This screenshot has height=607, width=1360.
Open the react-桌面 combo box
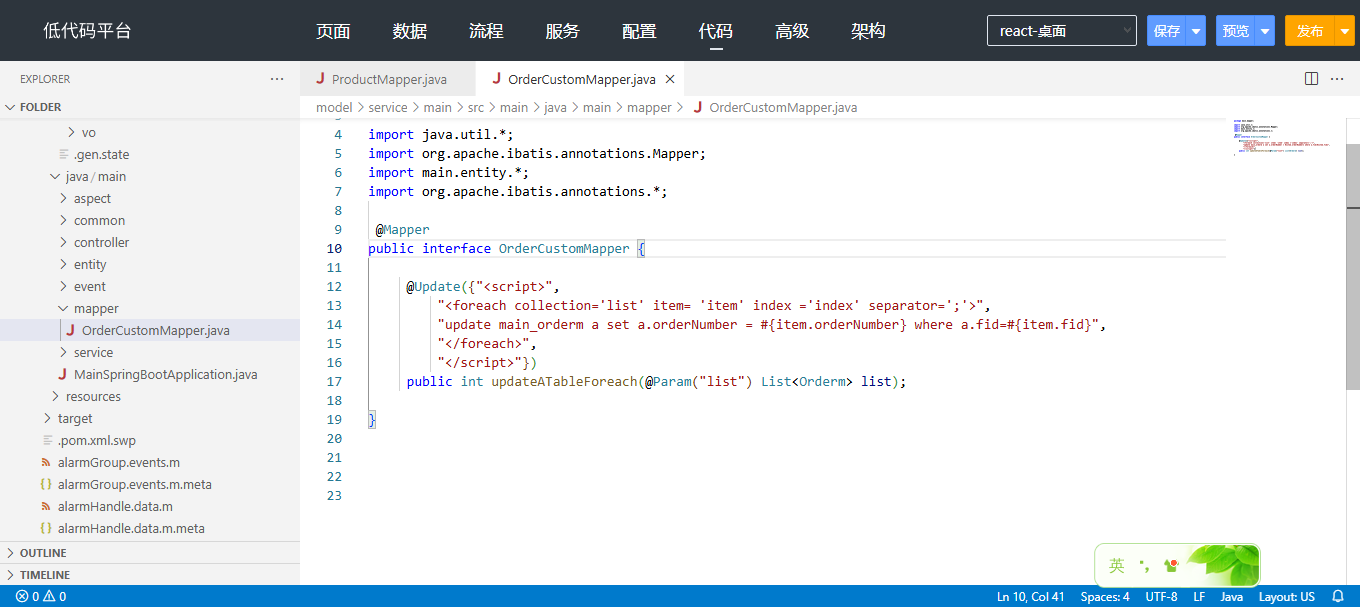point(1062,31)
